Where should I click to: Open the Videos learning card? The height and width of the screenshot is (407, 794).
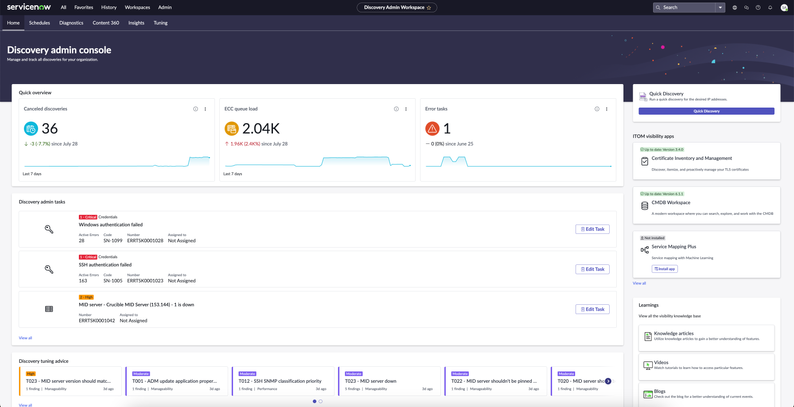[706, 367]
